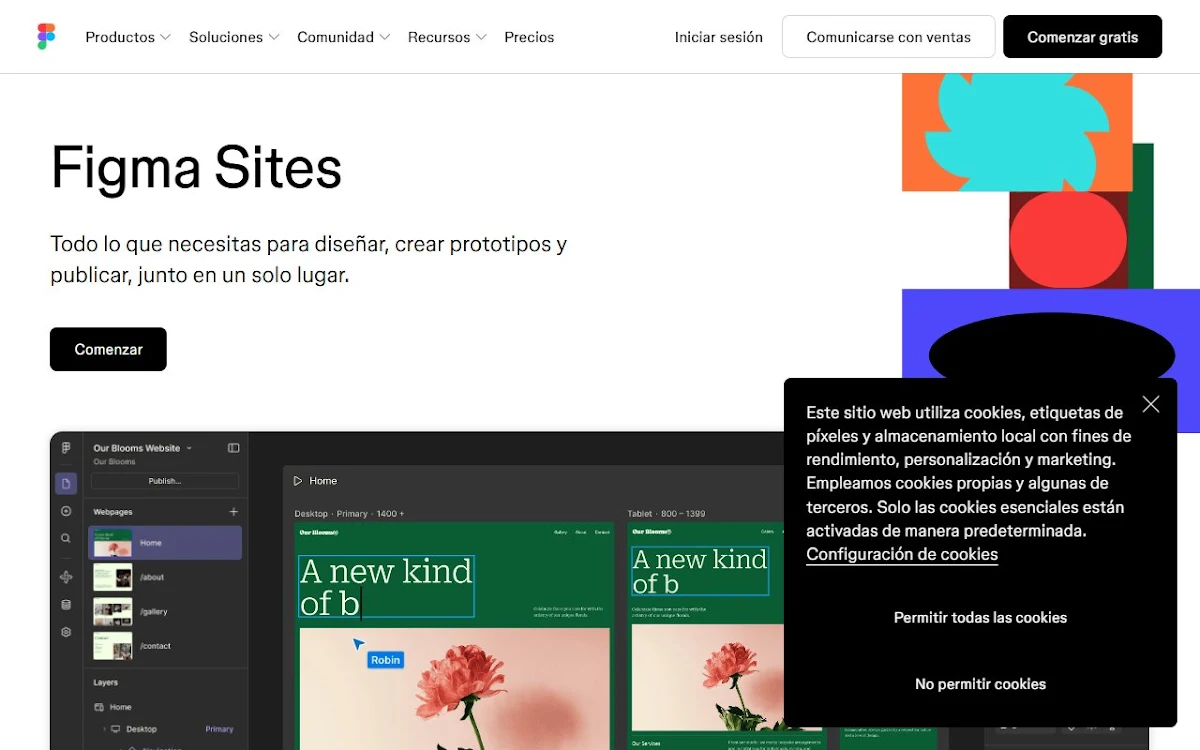The width and height of the screenshot is (1200, 750).
Task: Click the database stack icon in mockup sidebar
Action: (x=66, y=605)
